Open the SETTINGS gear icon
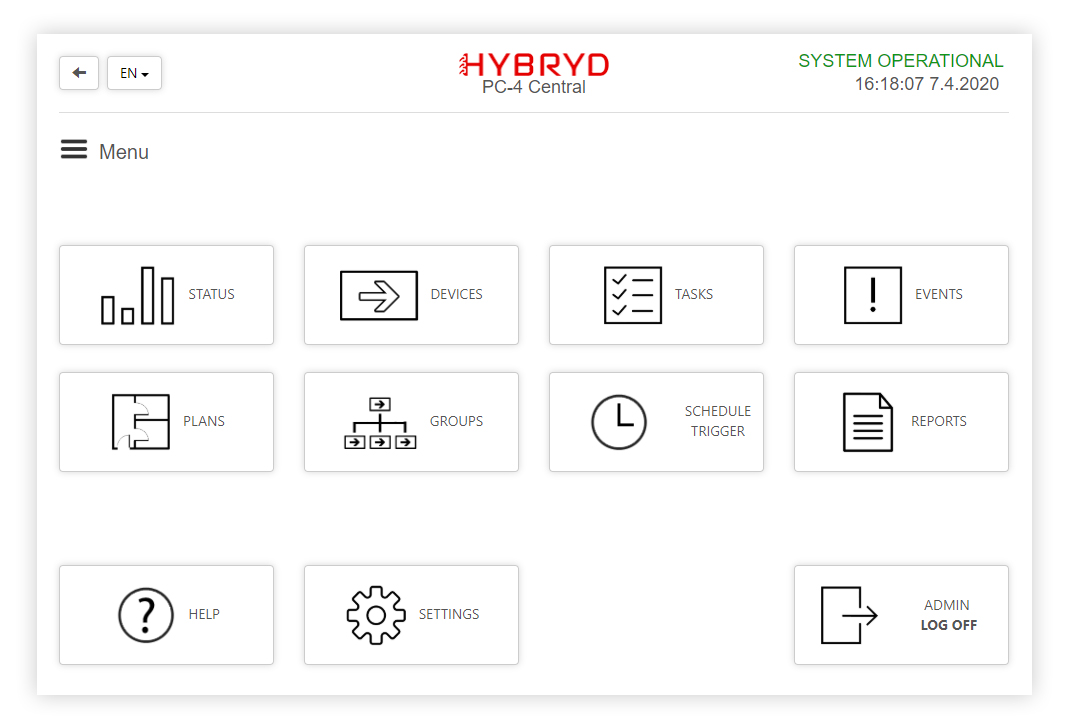Image resolution: width=1069 pixels, height=728 pixels. (x=376, y=615)
